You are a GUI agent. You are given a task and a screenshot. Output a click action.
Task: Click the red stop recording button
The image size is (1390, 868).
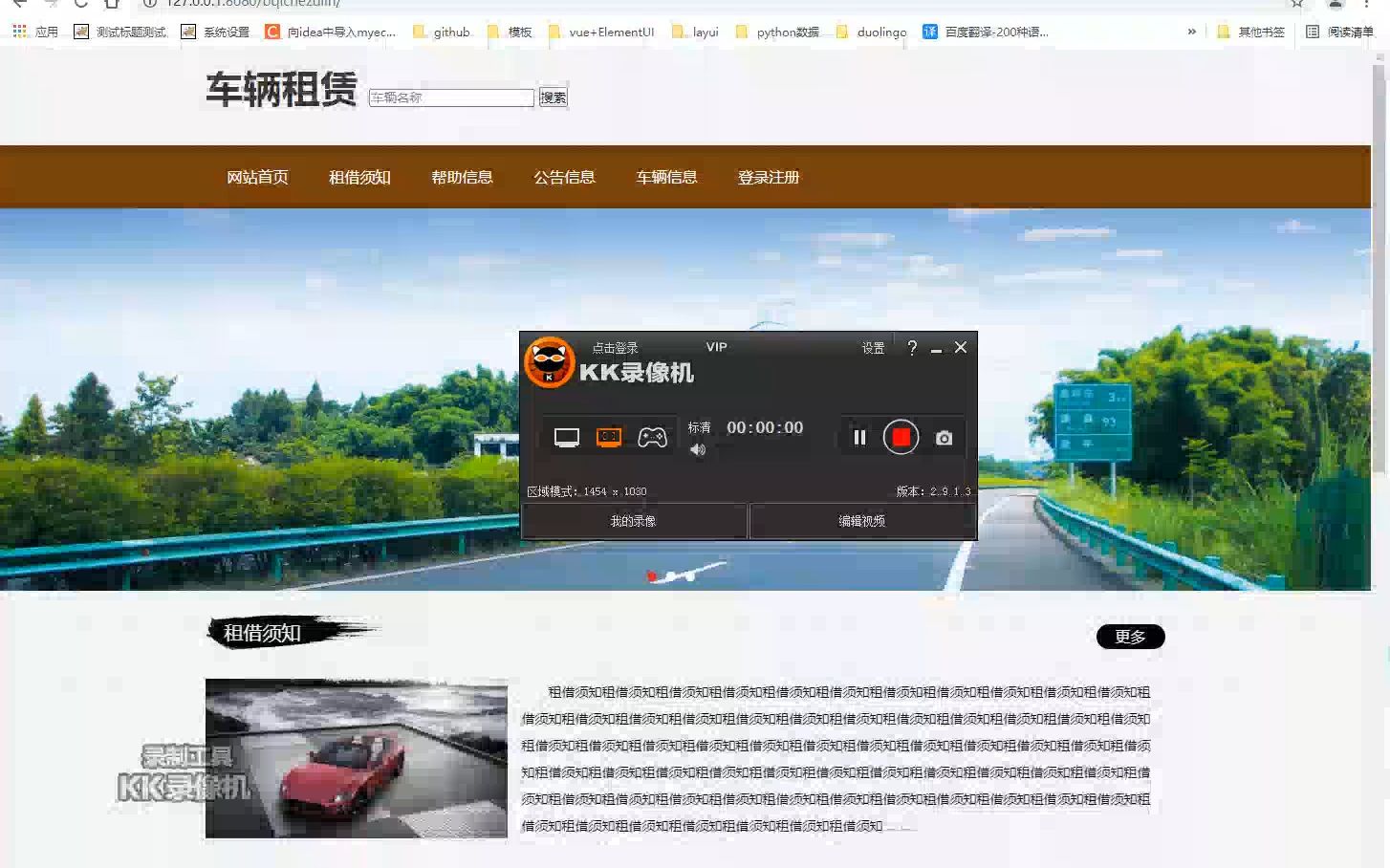click(x=901, y=438)
